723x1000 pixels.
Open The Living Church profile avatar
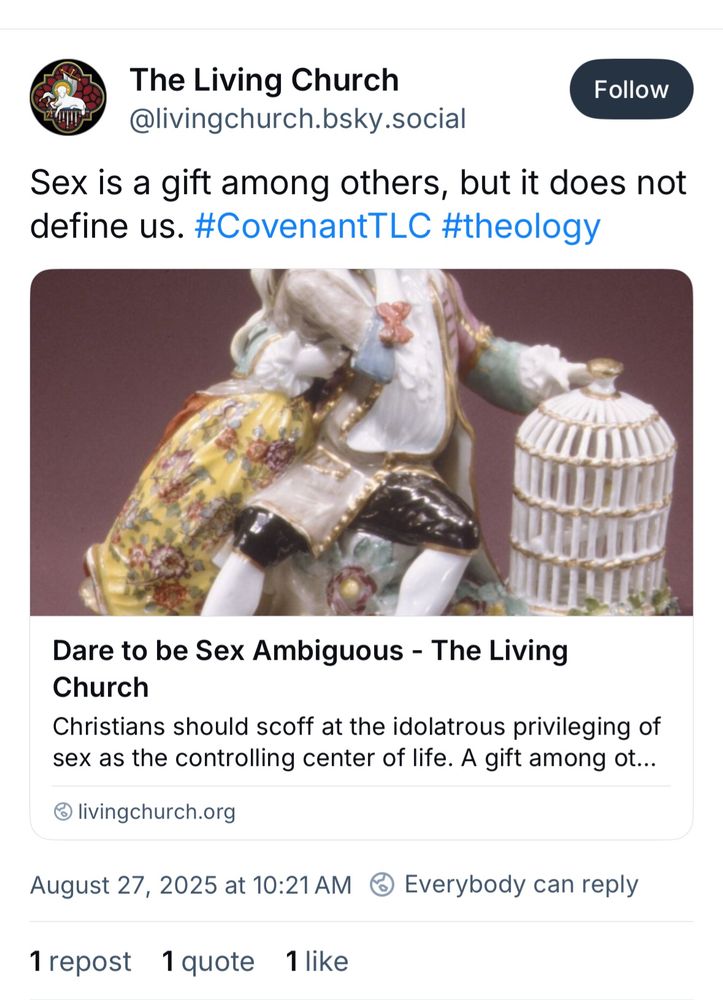68,97
